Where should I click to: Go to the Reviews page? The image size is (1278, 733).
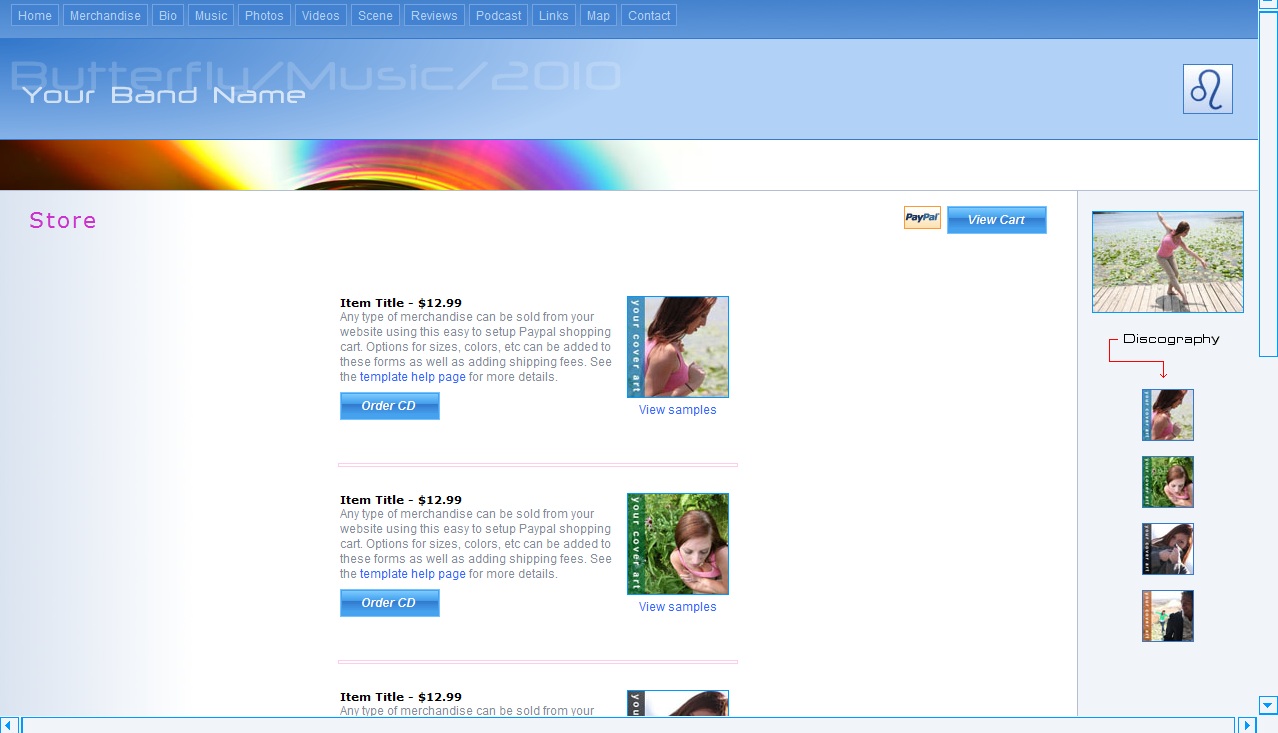tap(434, 15)
